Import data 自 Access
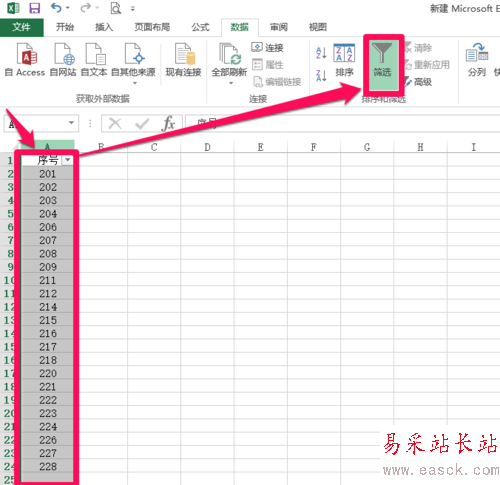Screen dimensions: 500x485 click(25, 60)
